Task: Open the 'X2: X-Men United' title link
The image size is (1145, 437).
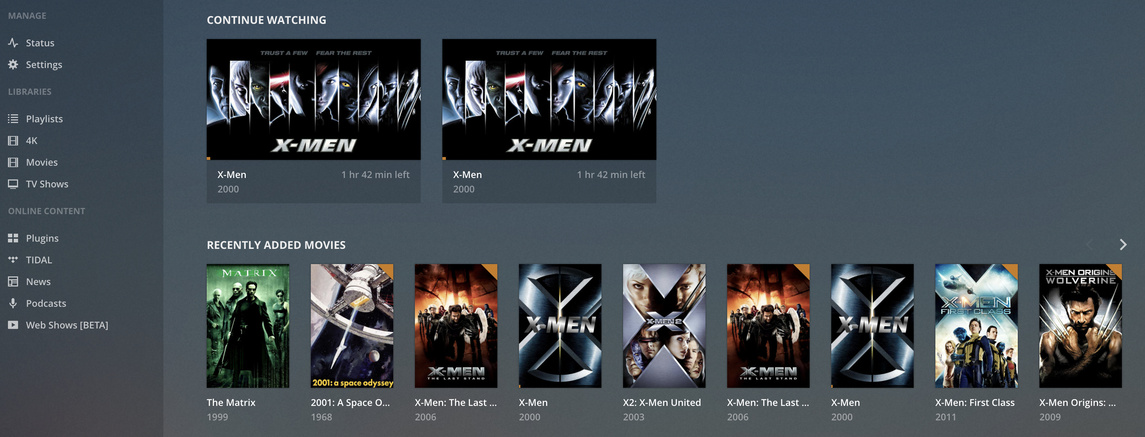Action: point(662,403)
